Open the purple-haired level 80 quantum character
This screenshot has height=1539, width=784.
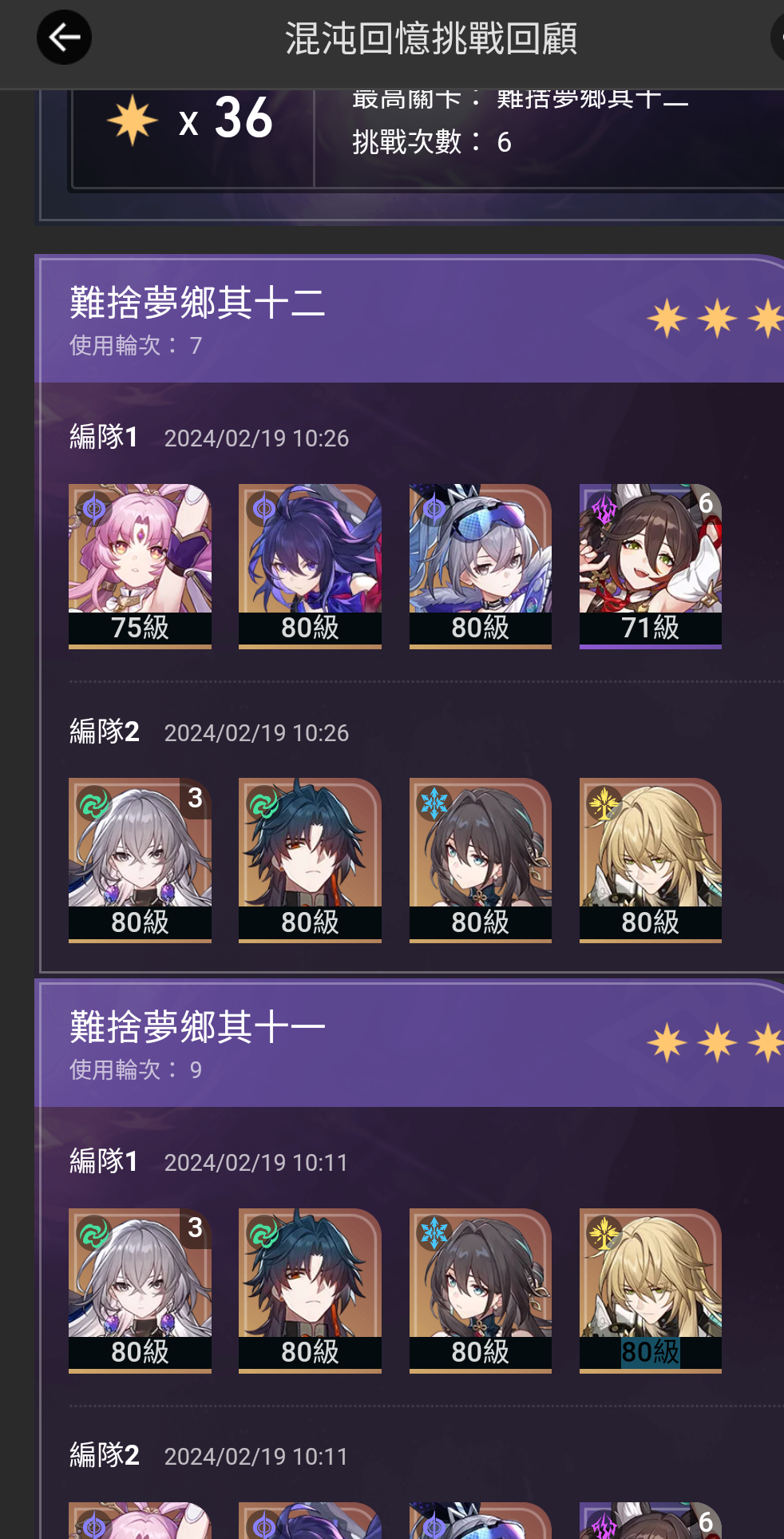click(x=310, y=566)
